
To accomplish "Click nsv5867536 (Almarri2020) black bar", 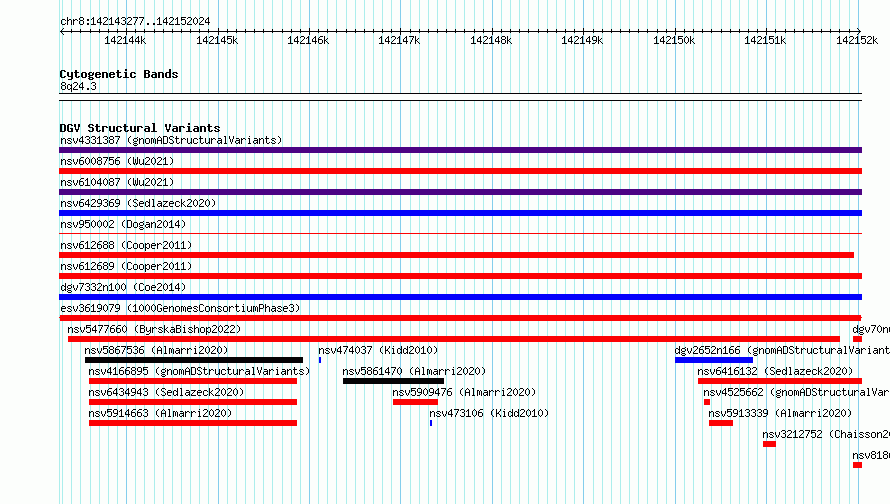I will 194,360.
